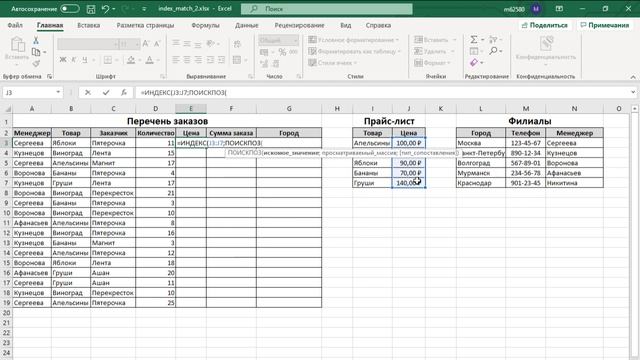640x360 pixels.
Task: Open Форматировать как таблицу dropdown
Action: coord(355,51)
